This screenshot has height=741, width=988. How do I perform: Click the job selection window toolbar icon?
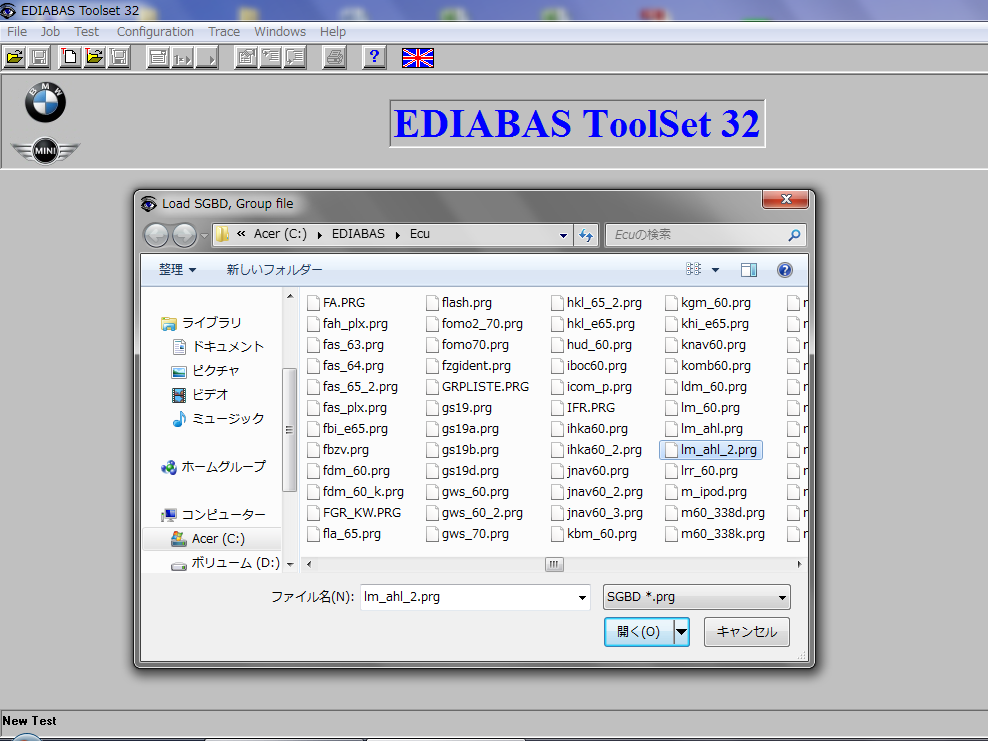pos(158,58)
